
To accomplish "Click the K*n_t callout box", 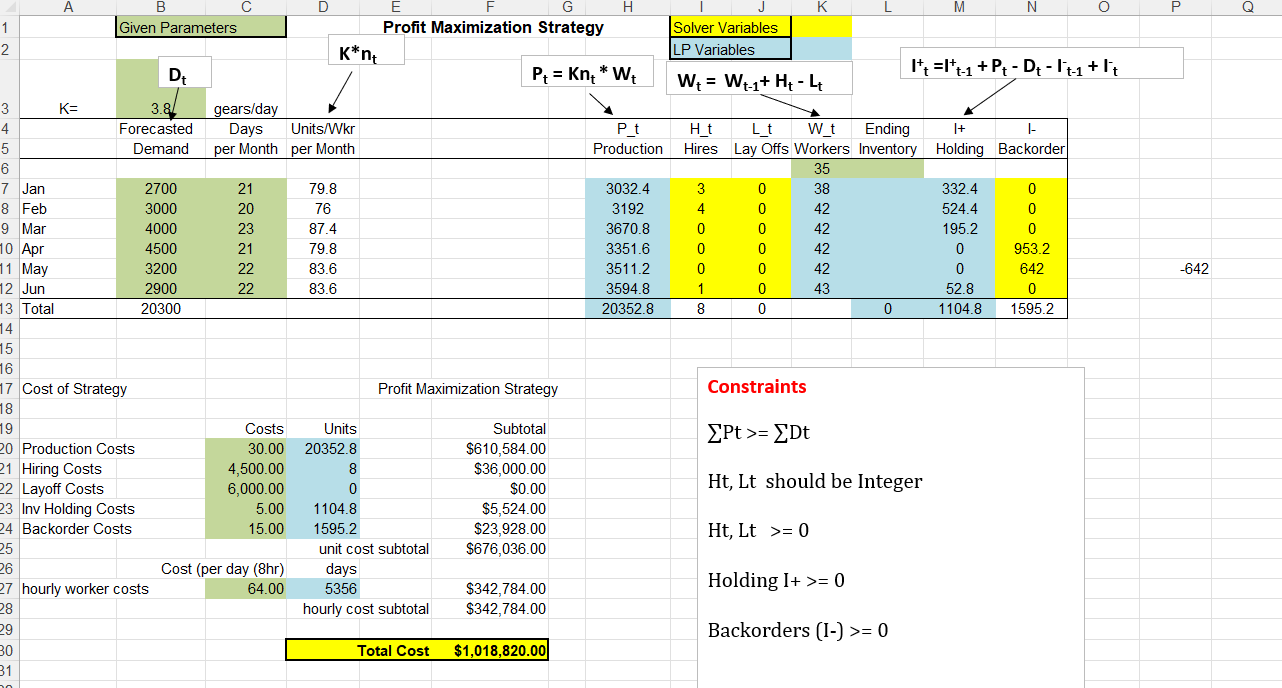I will [x=364, y=48].
